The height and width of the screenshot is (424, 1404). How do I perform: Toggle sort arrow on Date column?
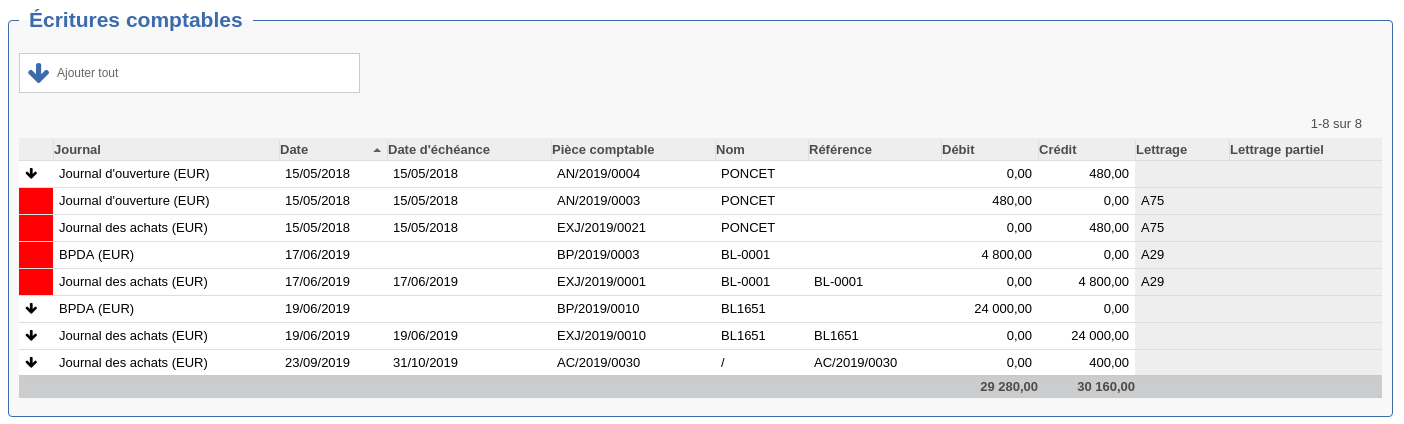point(377,150)
